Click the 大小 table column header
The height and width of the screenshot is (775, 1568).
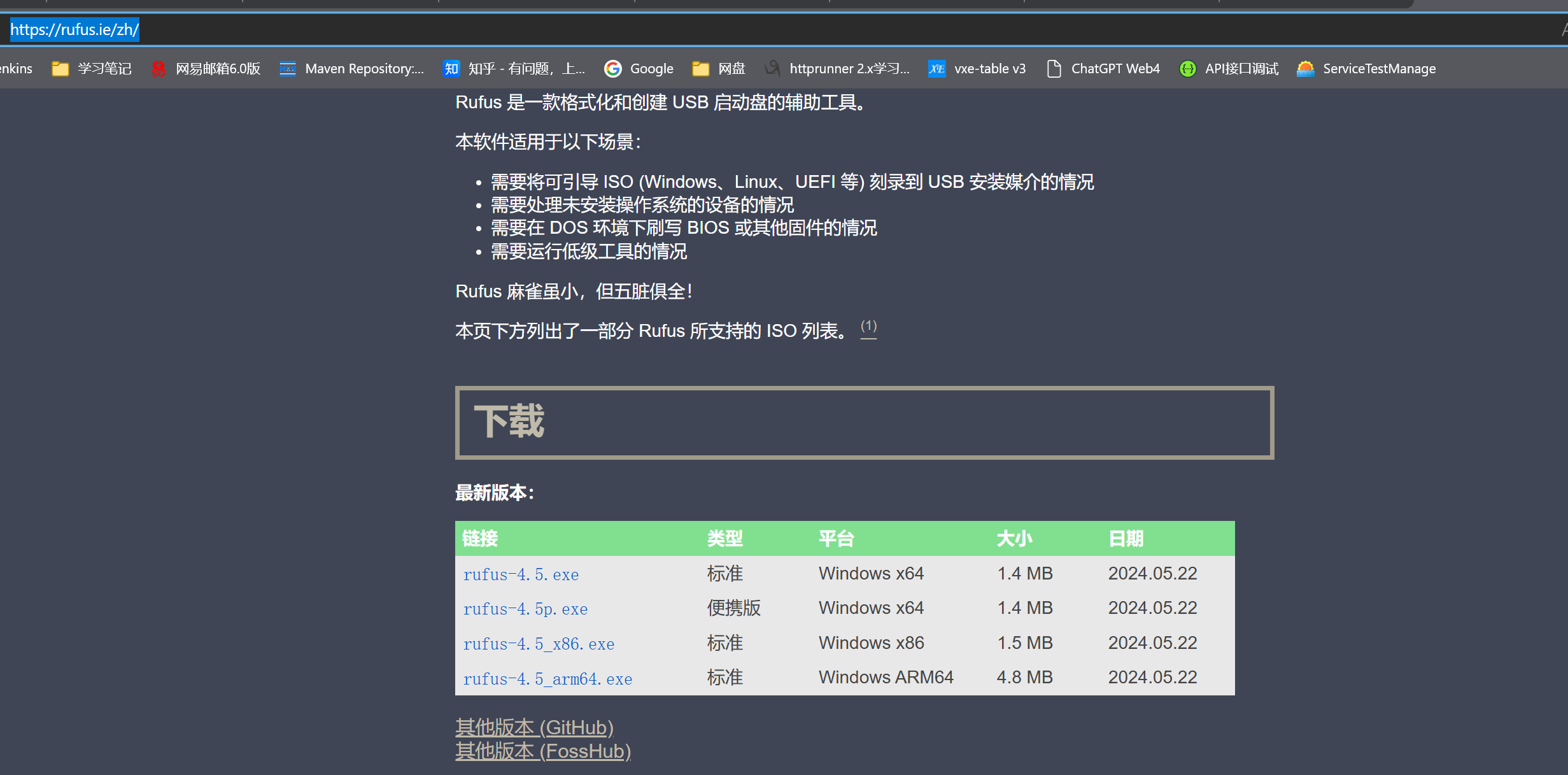[x=1015, y=539]
